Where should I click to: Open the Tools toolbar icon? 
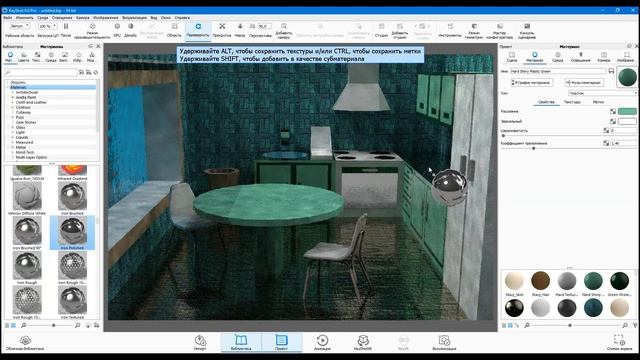[x=450, y=30]
